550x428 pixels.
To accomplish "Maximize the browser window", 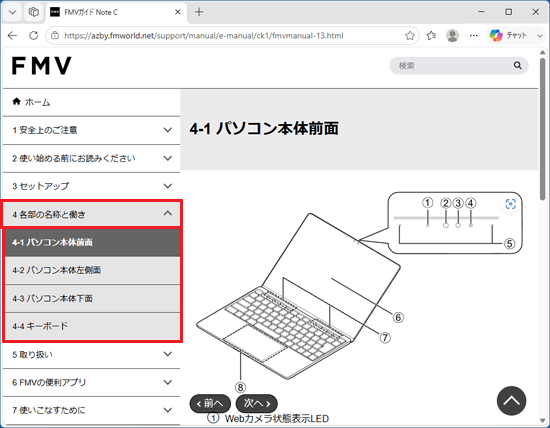I will tap(509, 12).
